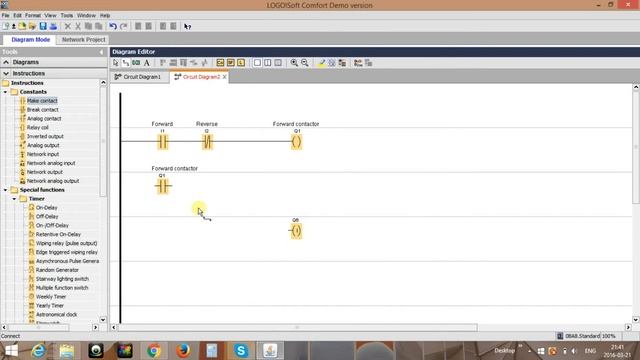Close the Circuit Diagram2 tab
The image size is (640, 360).
tap(224, 77)
